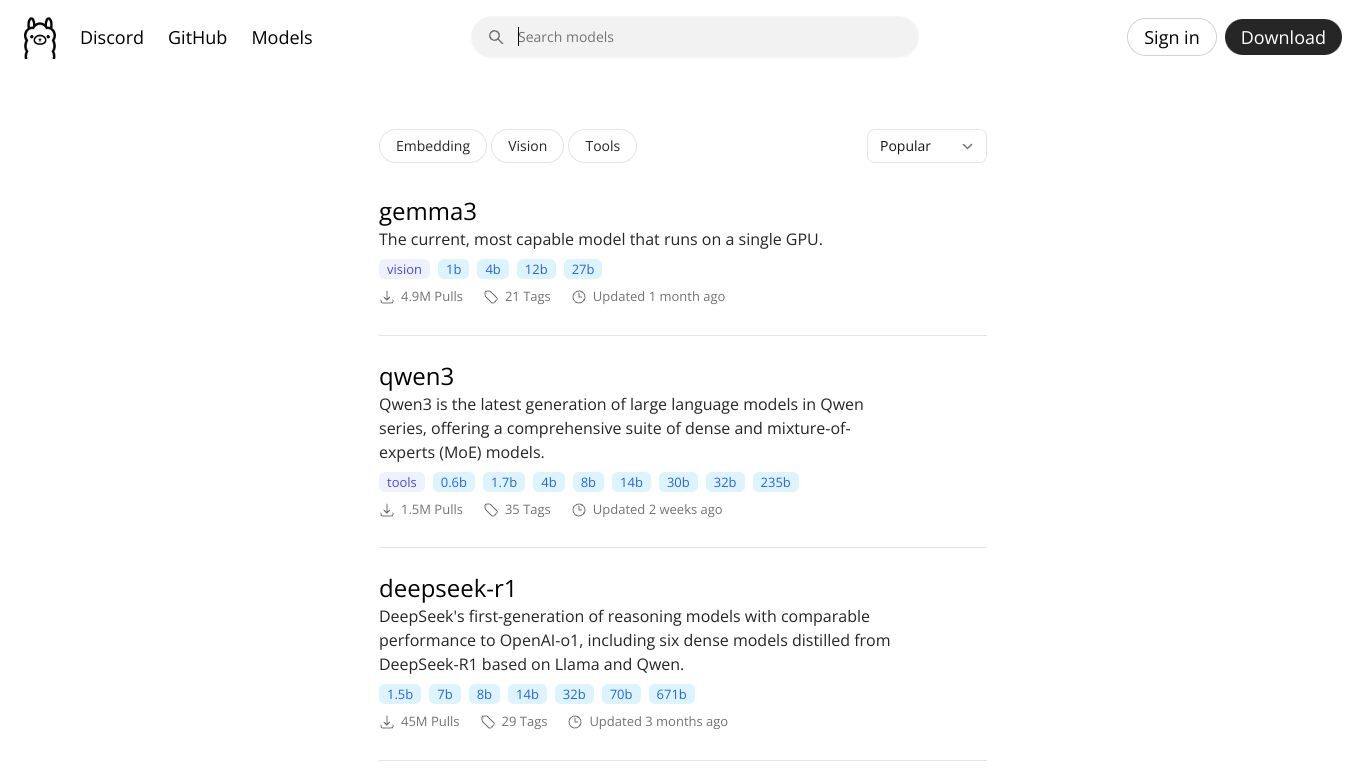Click deepseek-r1 14b size tag
The image size is (1366, 768).
tap(527, 694)
